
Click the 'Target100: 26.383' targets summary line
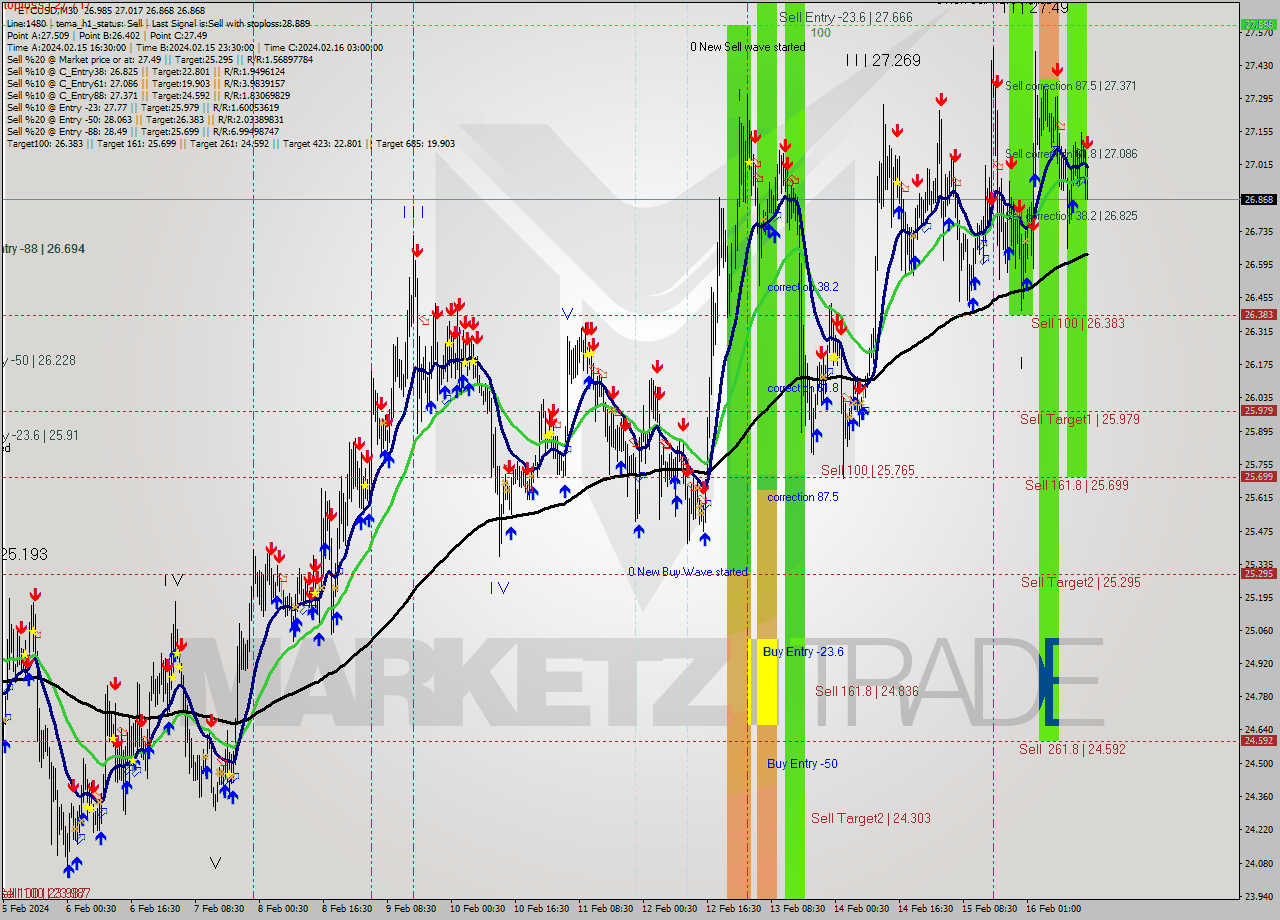click(x=231, y=144)
